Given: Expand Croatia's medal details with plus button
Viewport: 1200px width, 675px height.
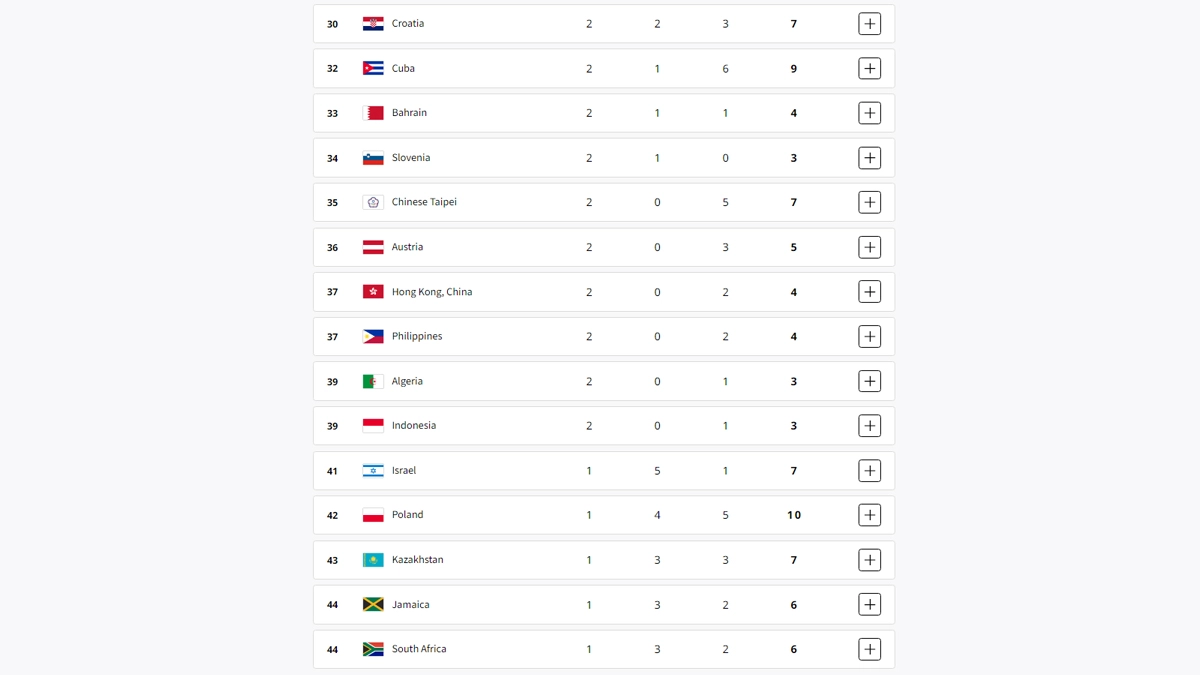Looking at the screenshot, I should [x=869, y=24].
